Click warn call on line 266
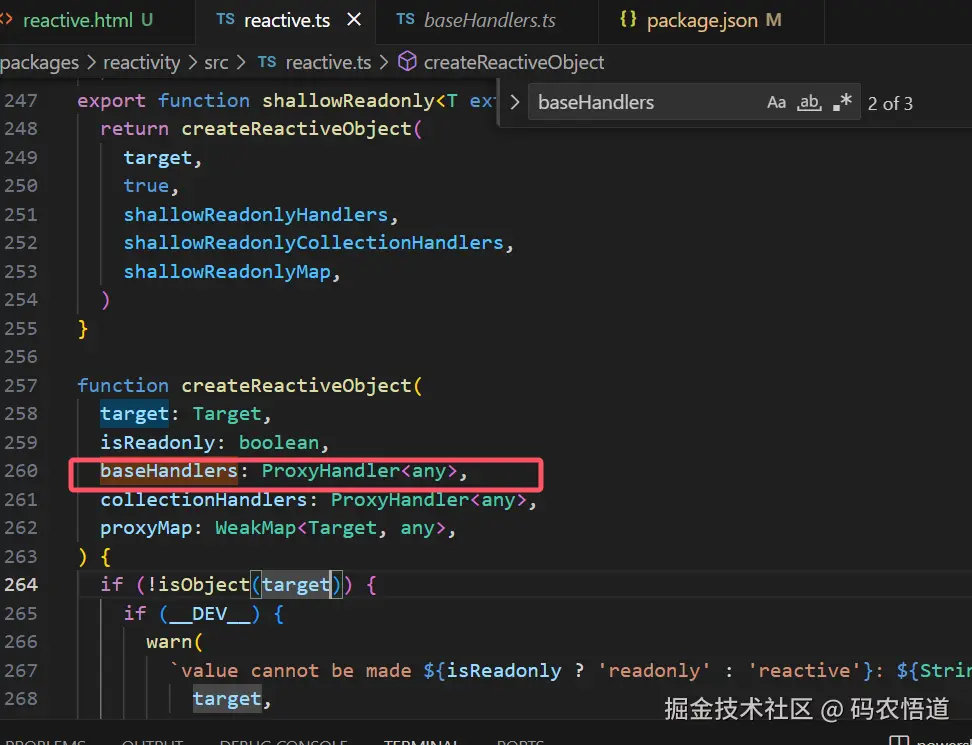 (x=169, y=642)
